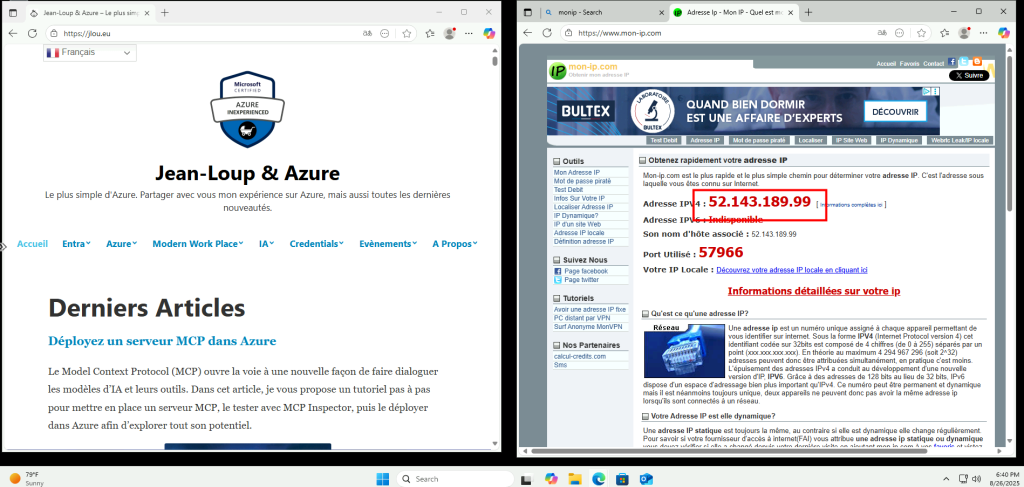Click the X Suivre button
Image resolution: width=1024 pixels, height=487 pixels.
(969, 76)
